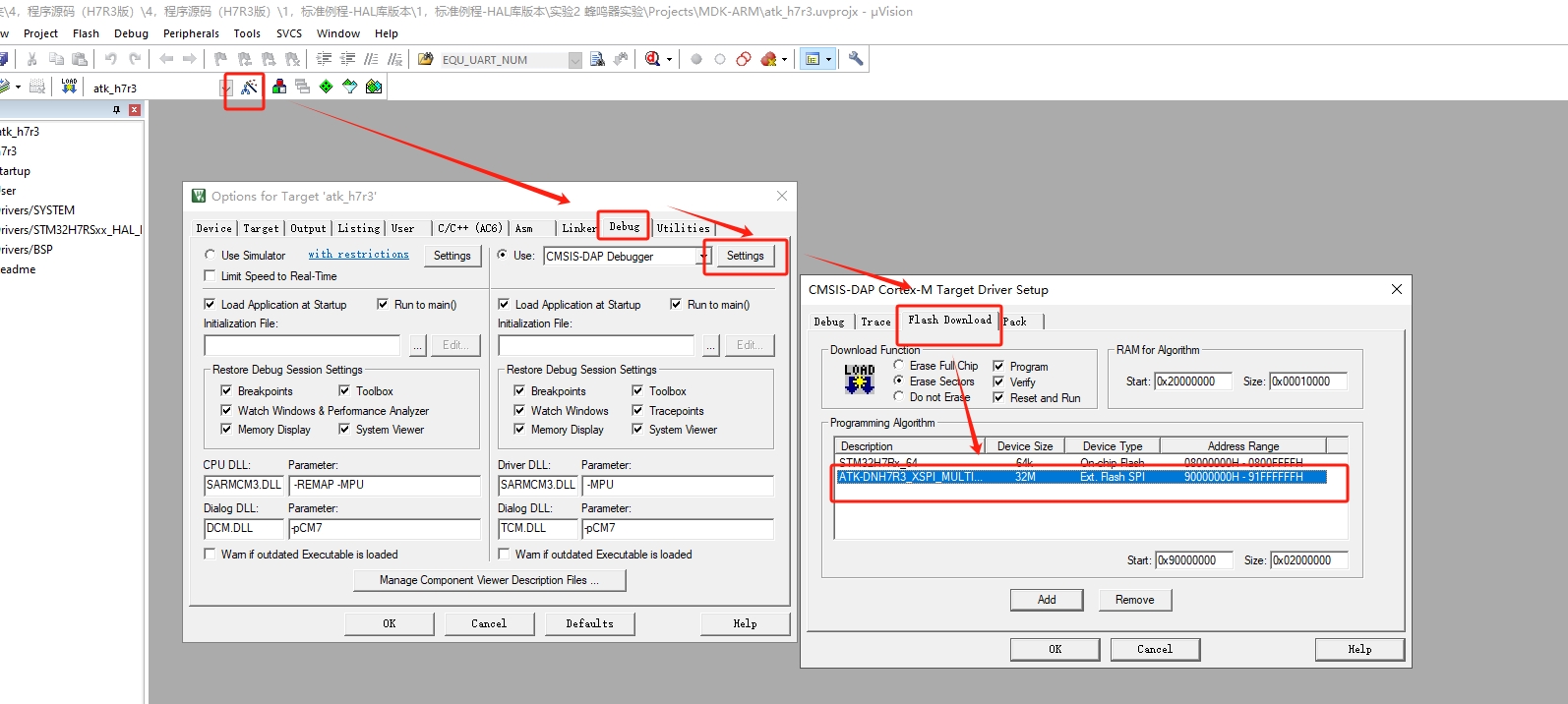
Task: Toggle debugger-side Run to main() checkbox
Action: [676, 305]
